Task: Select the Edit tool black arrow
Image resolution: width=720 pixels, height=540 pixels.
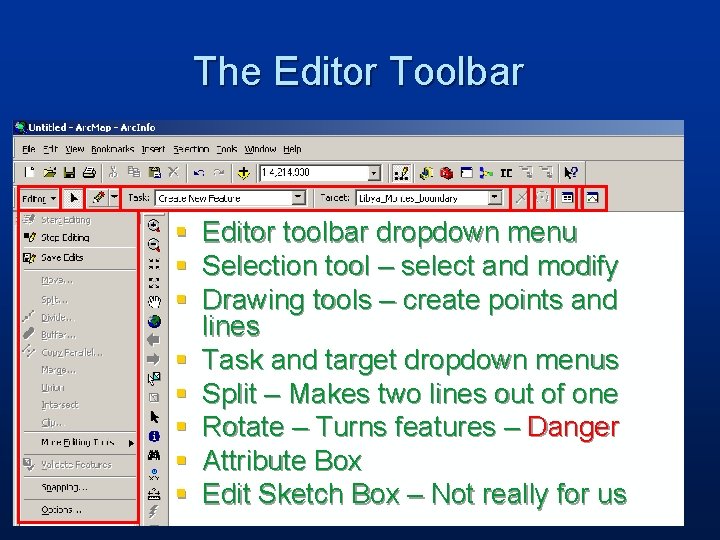Action: pyautogui.click(x=73, y=198)
